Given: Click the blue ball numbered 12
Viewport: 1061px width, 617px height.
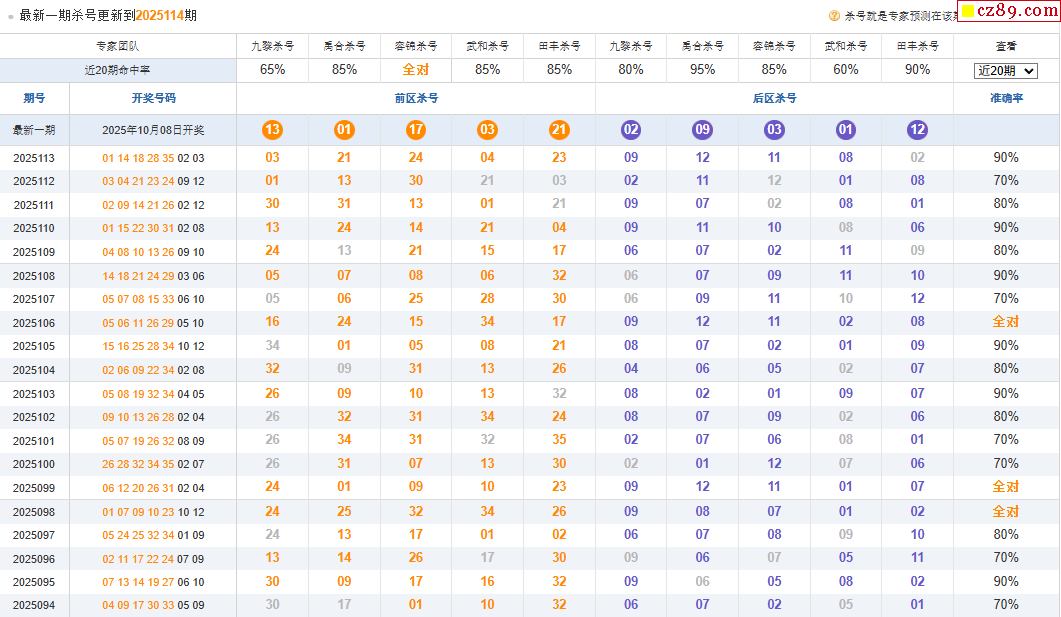Looking at the screenshot, I should pyautogui.click(x=917, y=130).
